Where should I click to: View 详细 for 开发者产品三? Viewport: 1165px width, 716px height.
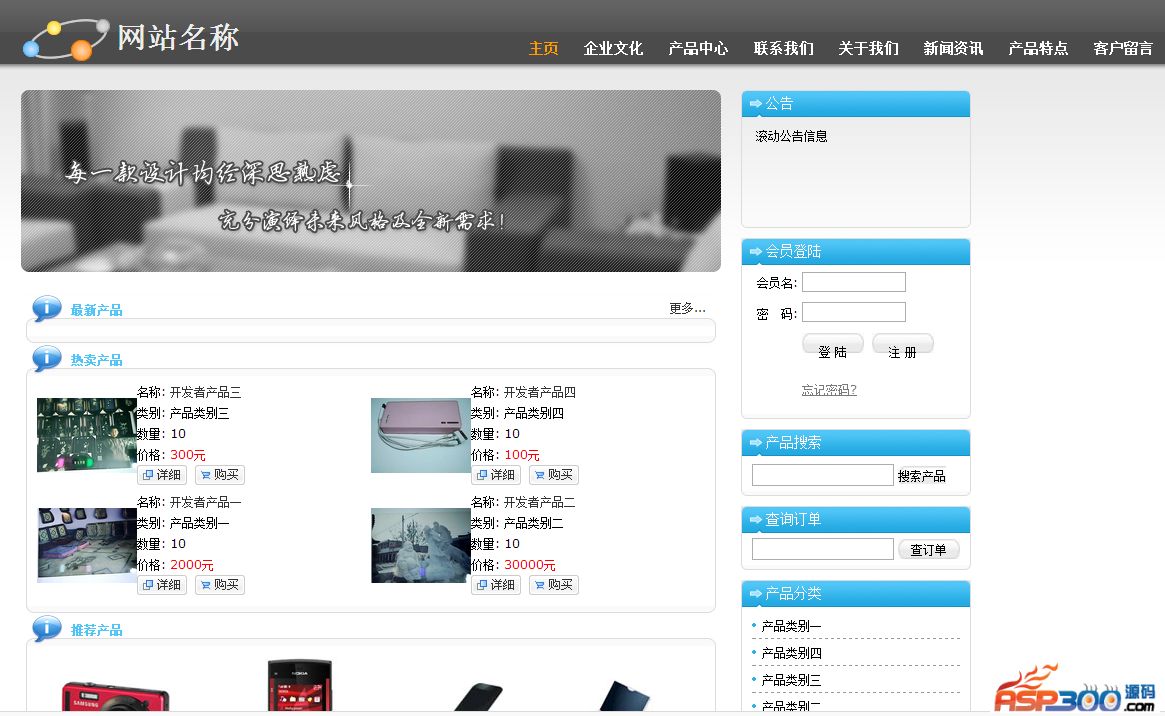coord(162,475)
